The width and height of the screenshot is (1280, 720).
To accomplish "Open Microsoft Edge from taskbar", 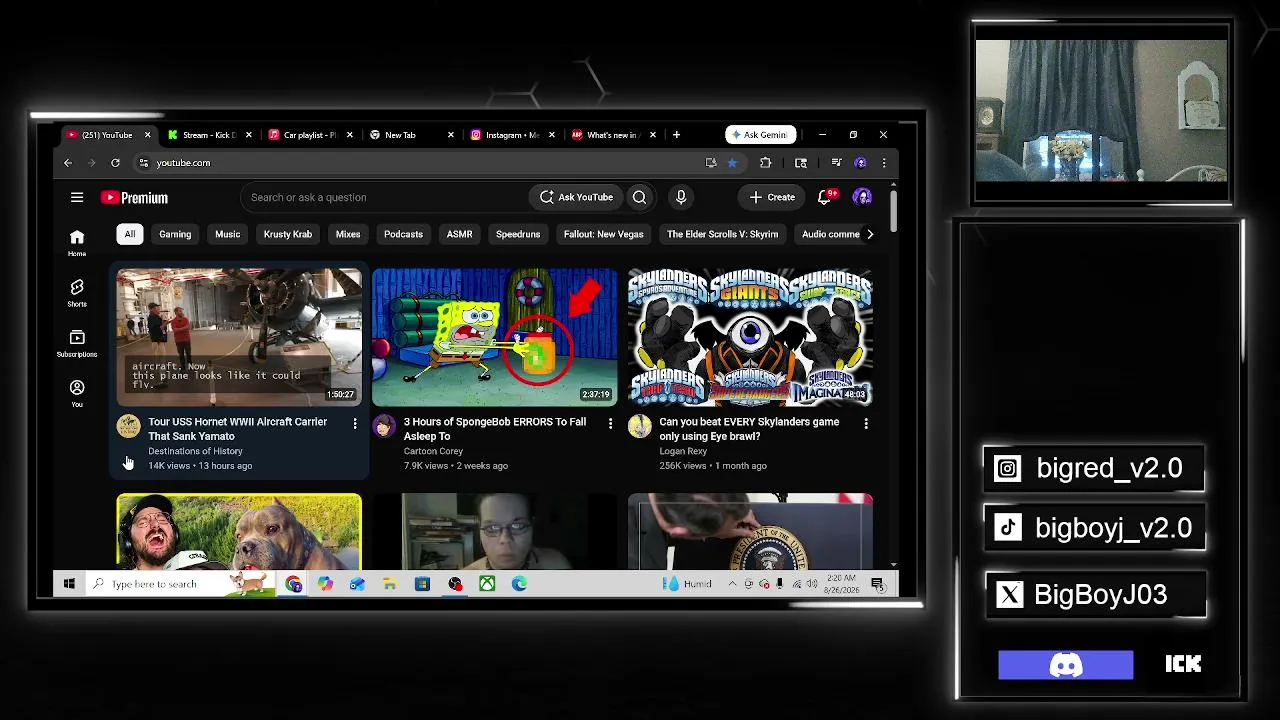I will tap(519, 584).
